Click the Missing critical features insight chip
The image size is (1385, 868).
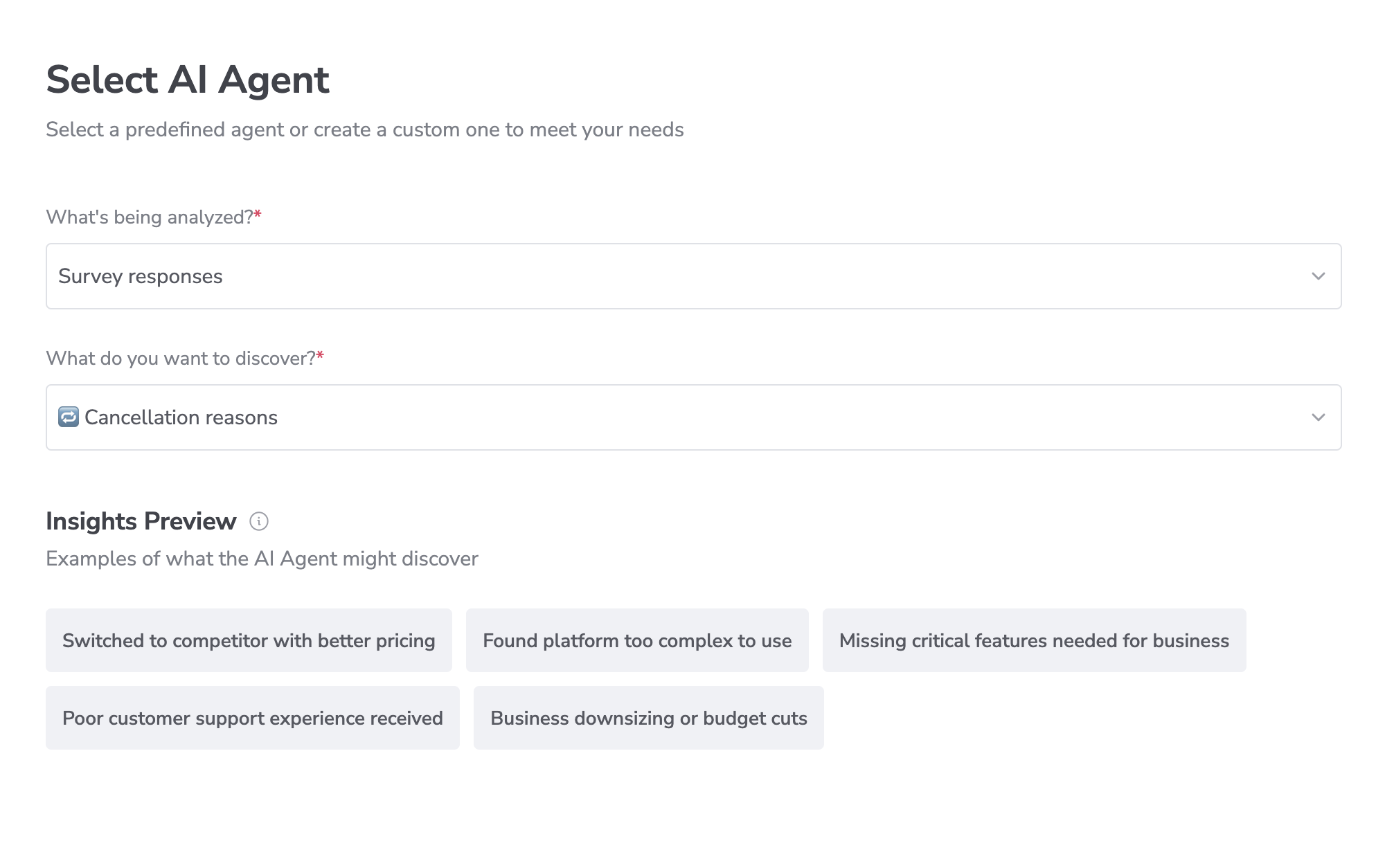pos(1033,640)
